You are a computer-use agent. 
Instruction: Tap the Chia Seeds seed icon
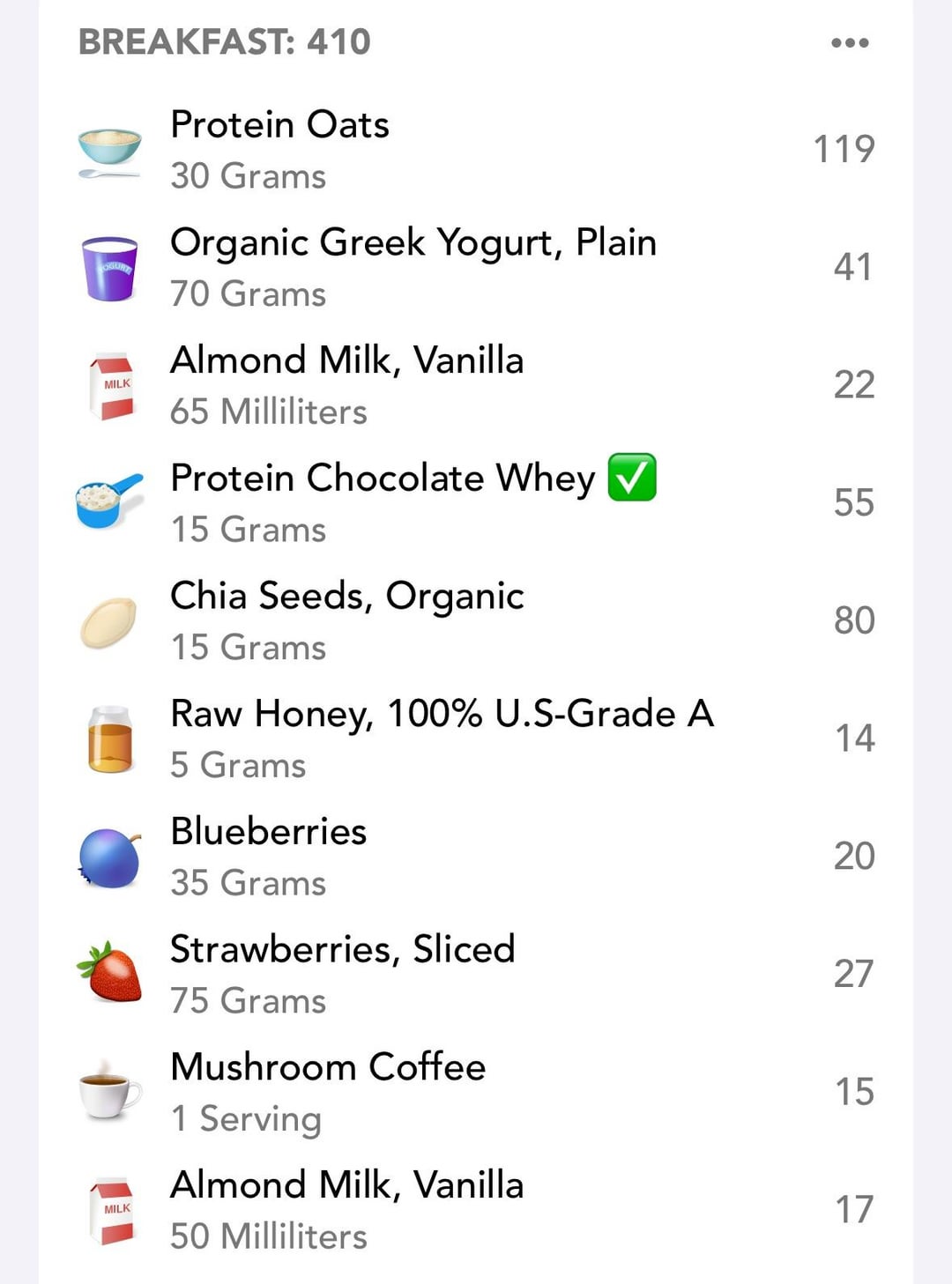click(x=108, y=622)
